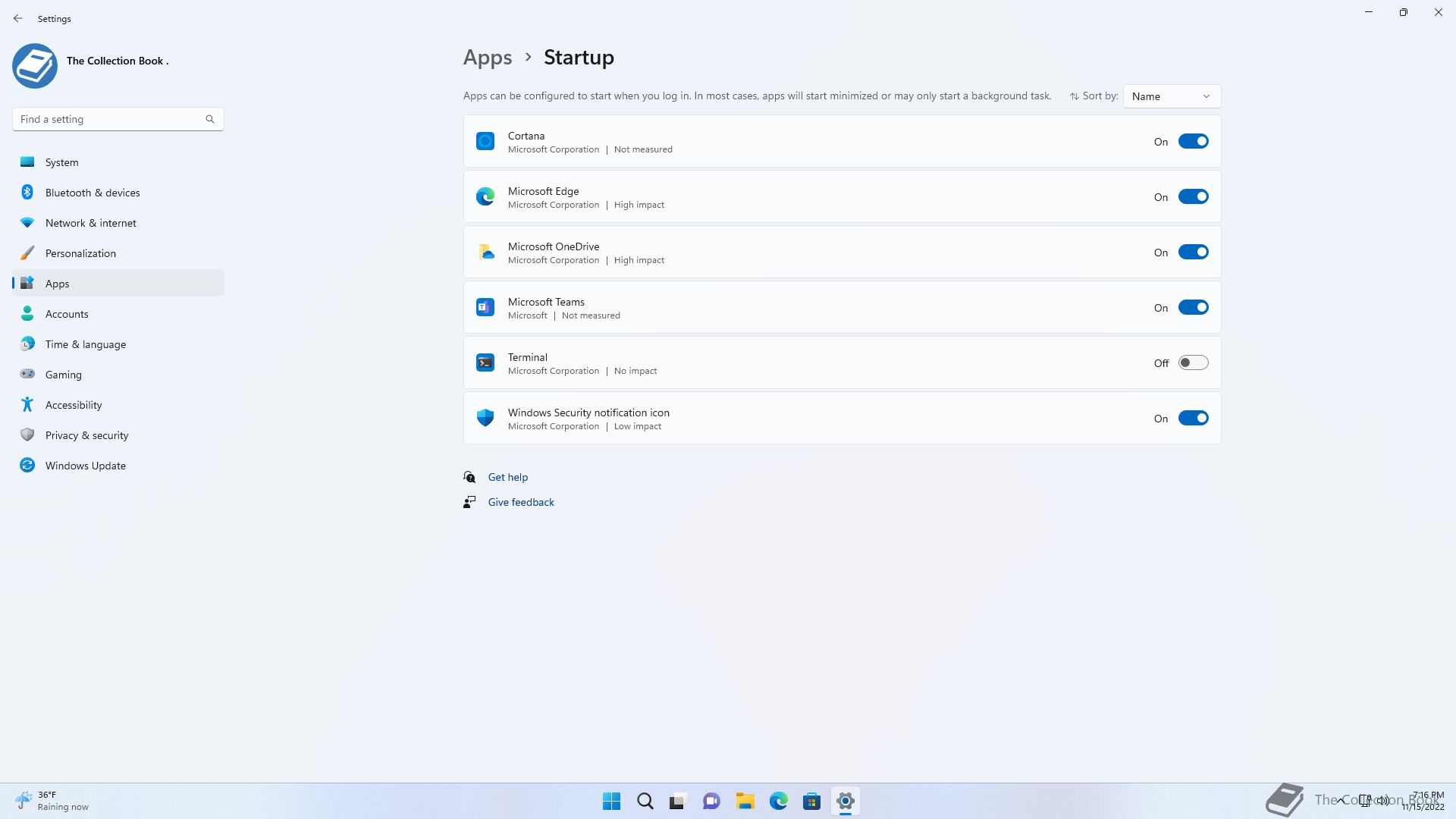Turn off Microsoft OneDrive startup toggle

click(1193, 252)
